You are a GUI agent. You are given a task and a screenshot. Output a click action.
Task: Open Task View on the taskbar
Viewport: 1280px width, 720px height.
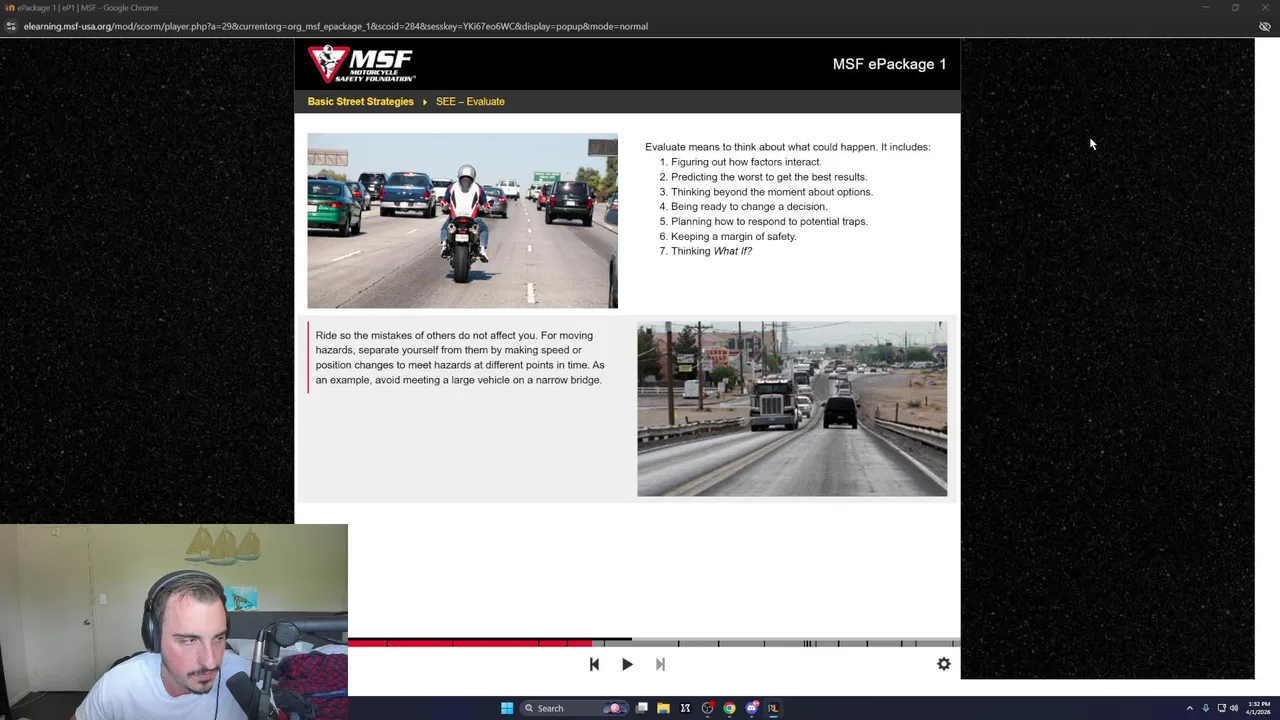point(642,708)
